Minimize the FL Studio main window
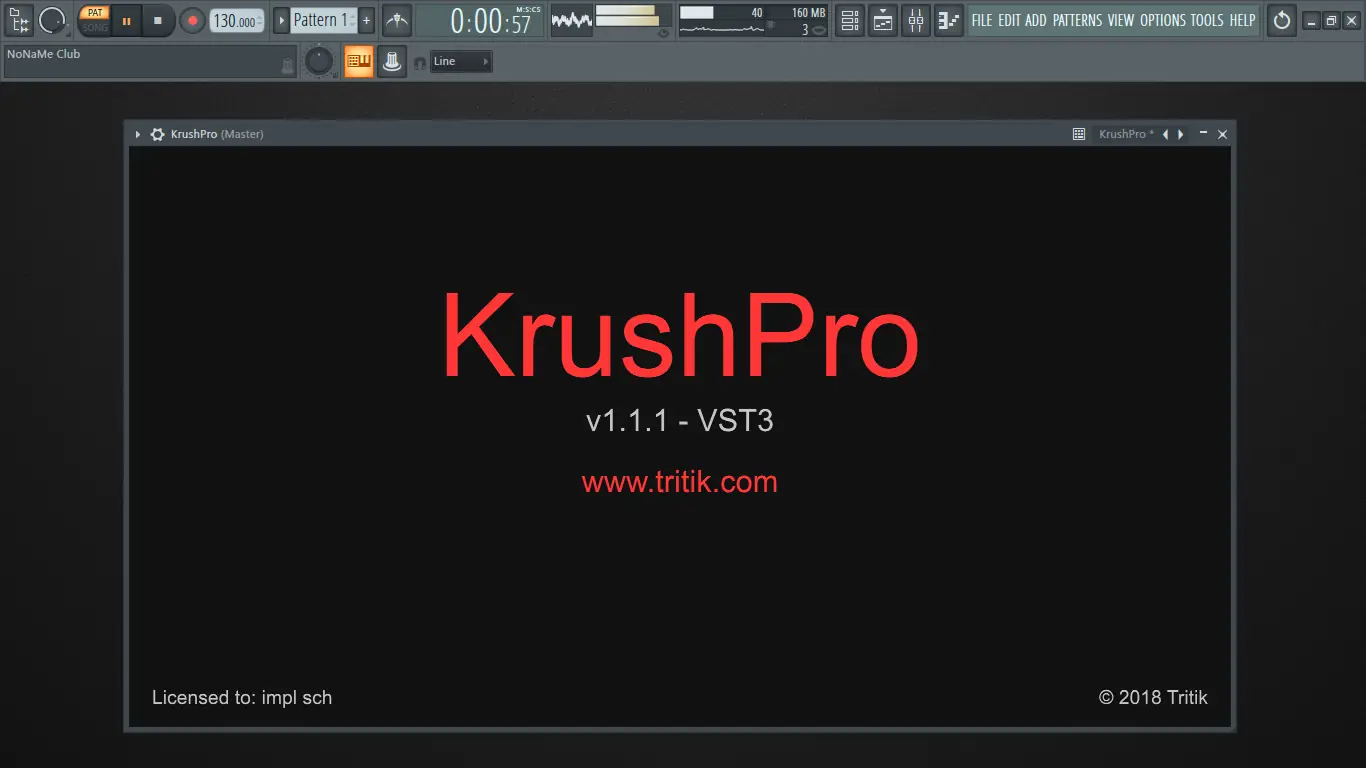The image size is (1366, 768). [x=1311, y=21]
